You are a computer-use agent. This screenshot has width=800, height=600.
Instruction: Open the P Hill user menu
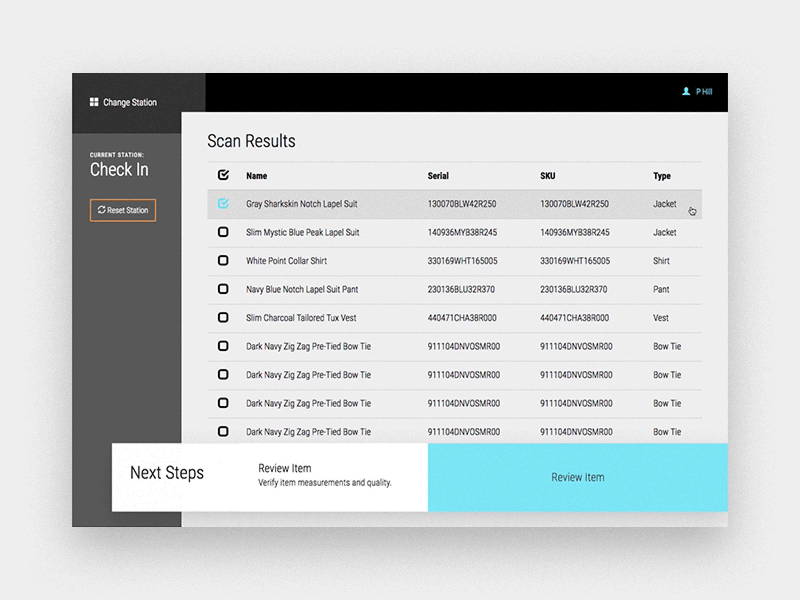point(697,91)
